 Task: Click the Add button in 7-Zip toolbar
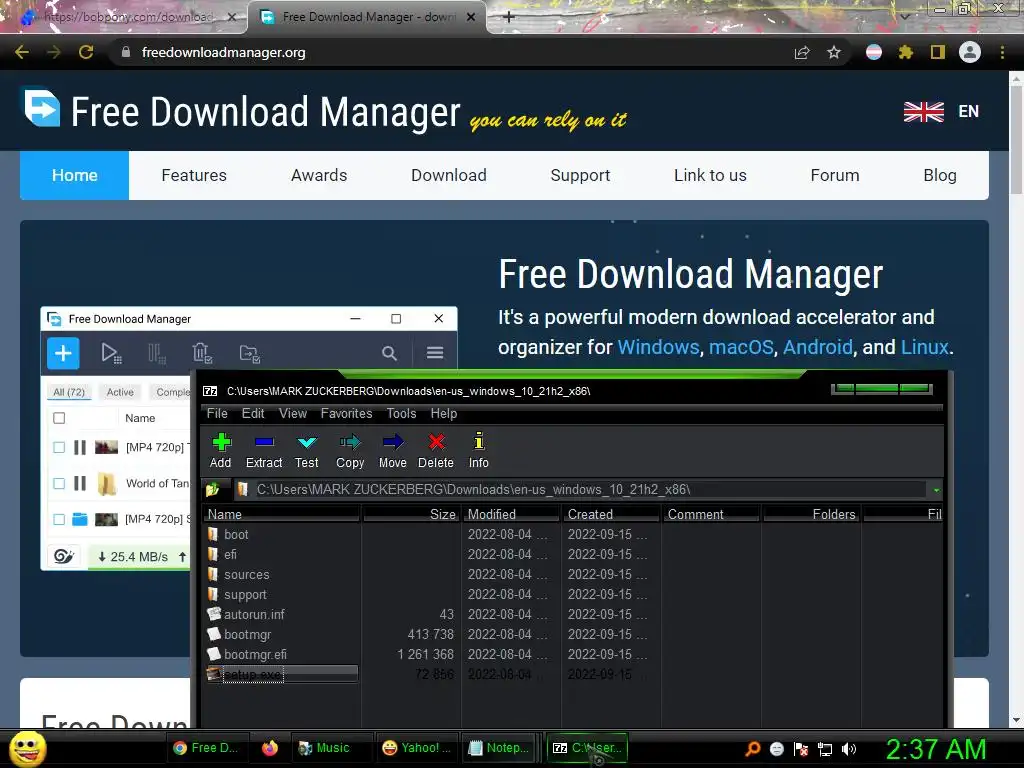tap(221, 451)
